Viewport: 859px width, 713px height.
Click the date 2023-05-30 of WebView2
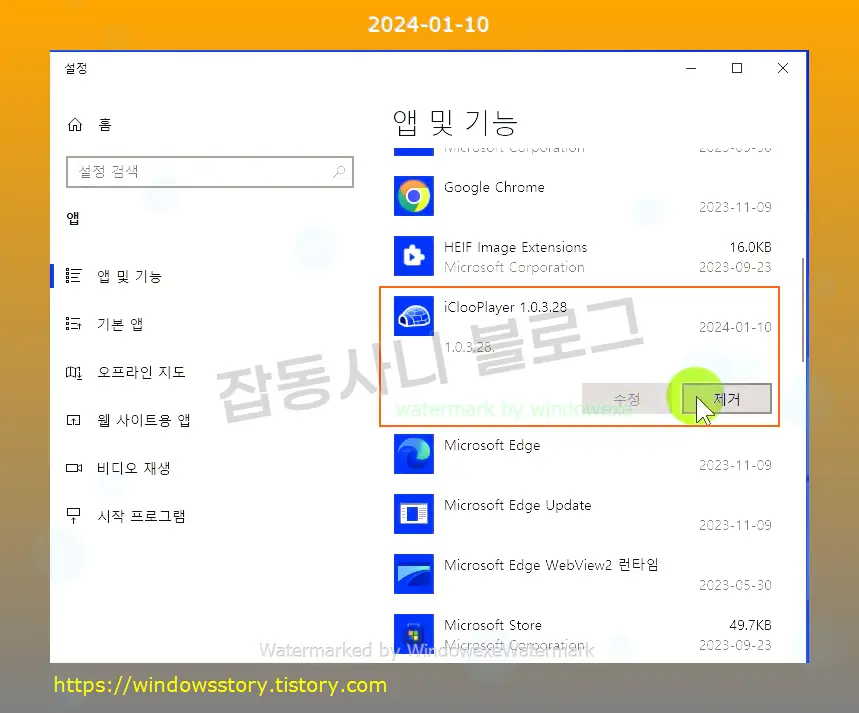735,585
